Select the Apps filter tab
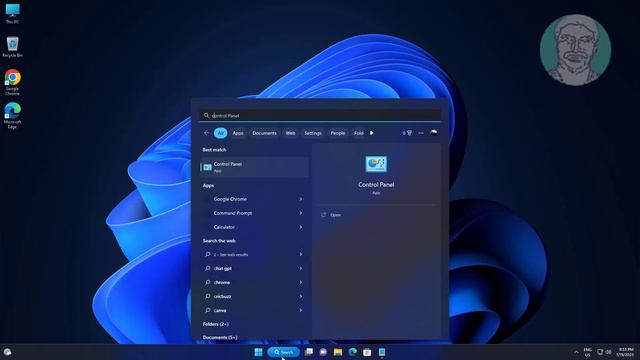This screenshot has height=360, width=640. [x=238, y=133]
